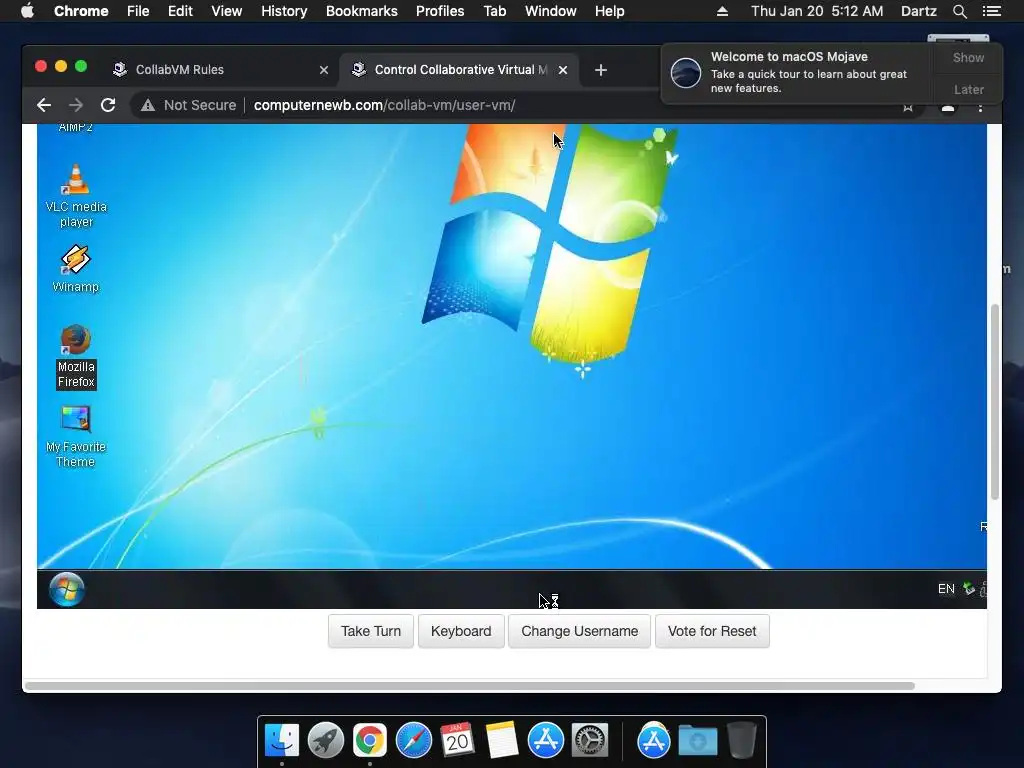Viewport: 1024px width, 768px height.
Task: Click the date and time in menu bar
Action: point(817,11)
